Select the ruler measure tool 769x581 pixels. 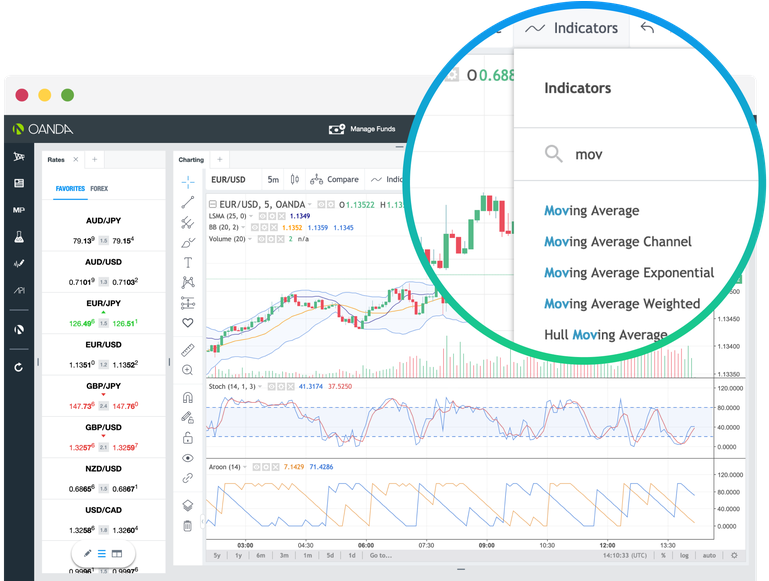coord(188,350)
